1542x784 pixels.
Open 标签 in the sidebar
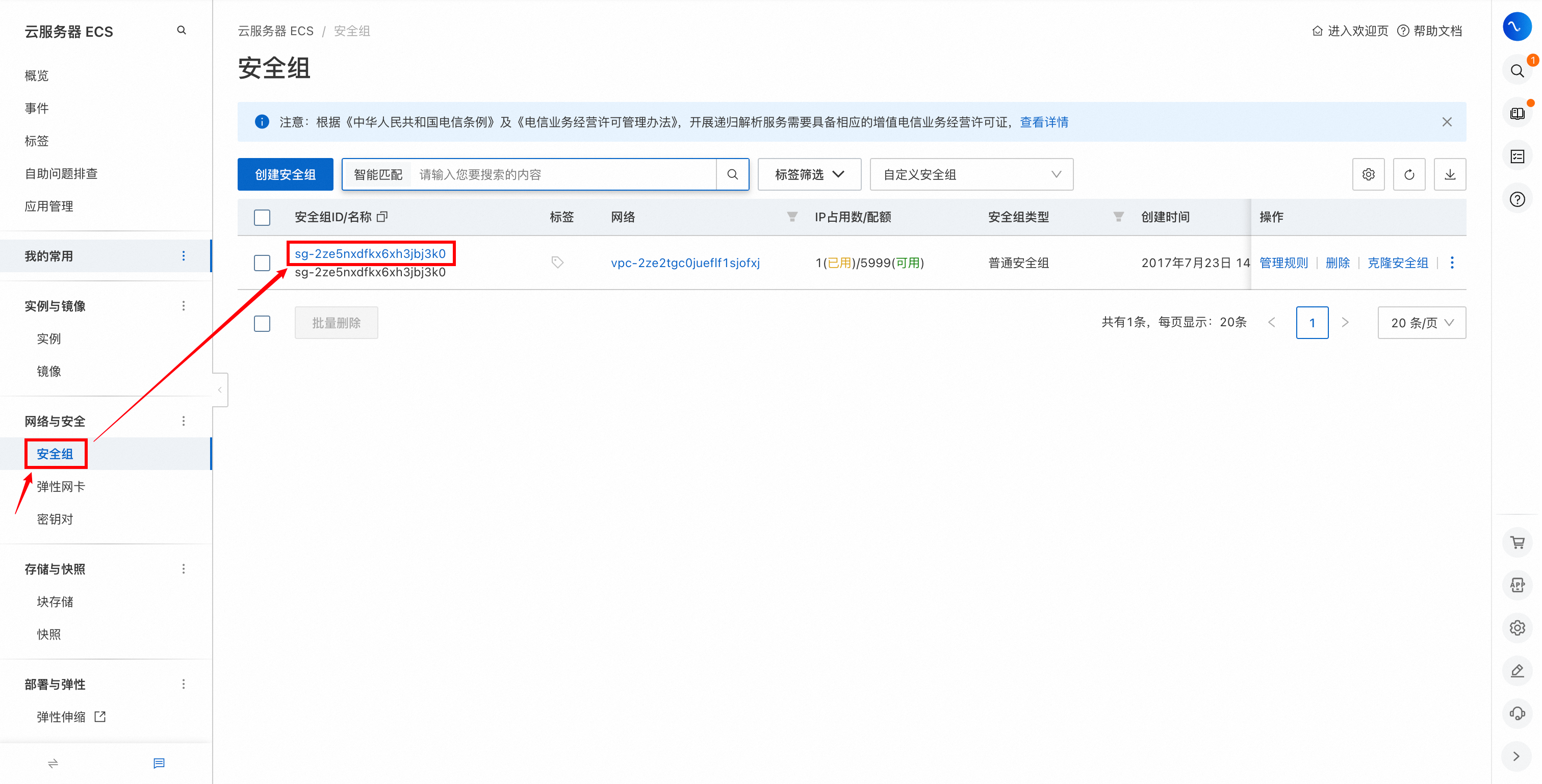tap(36, 141)
